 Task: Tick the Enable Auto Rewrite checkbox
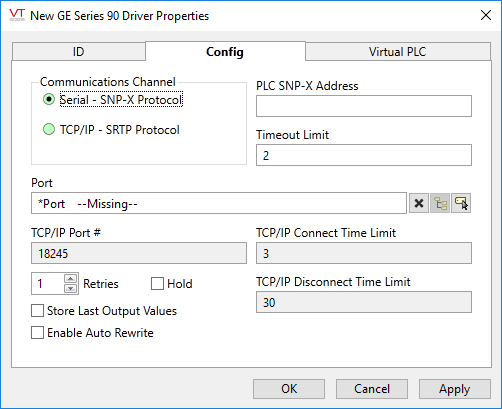37,333
